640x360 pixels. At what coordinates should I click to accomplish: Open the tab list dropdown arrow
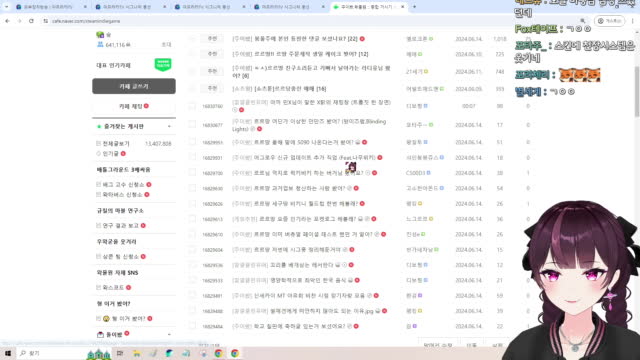6,7
